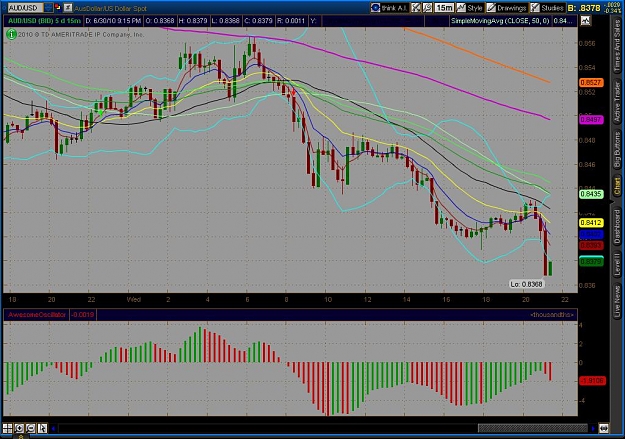Click the green 0.8379 last price bubble

click(591, 262)
